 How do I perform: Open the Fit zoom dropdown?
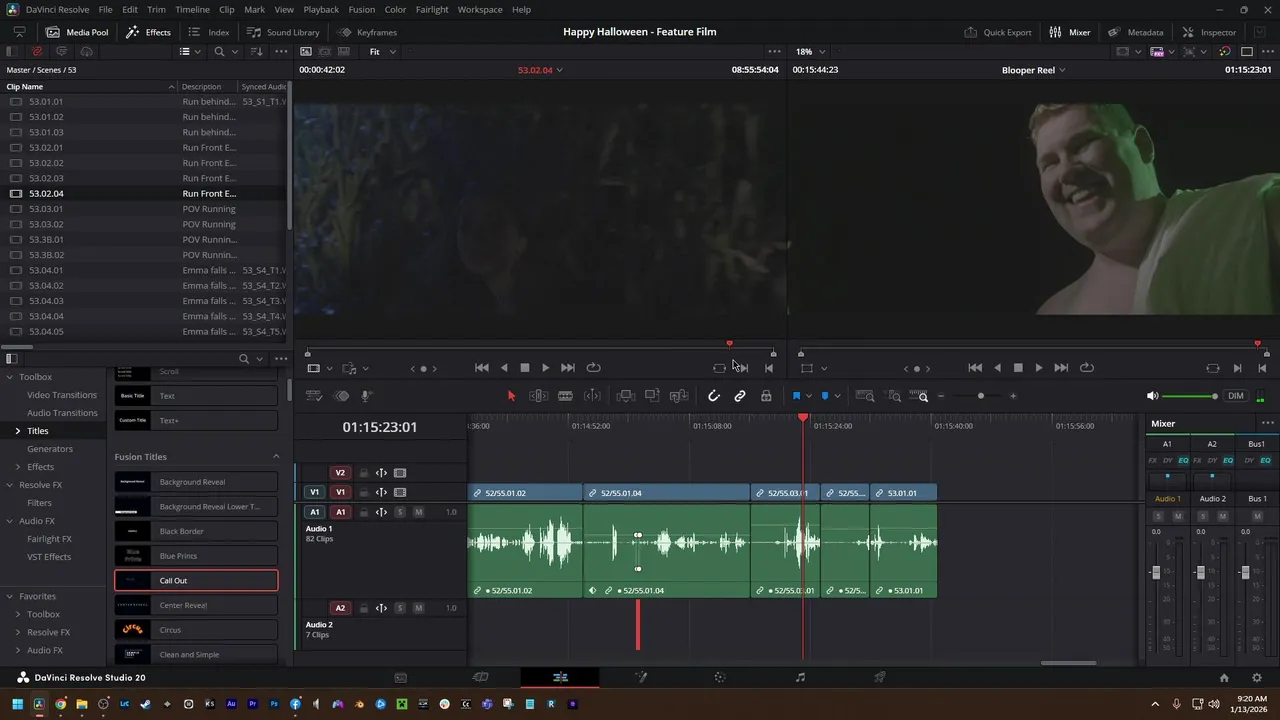(x=383, y=51)
